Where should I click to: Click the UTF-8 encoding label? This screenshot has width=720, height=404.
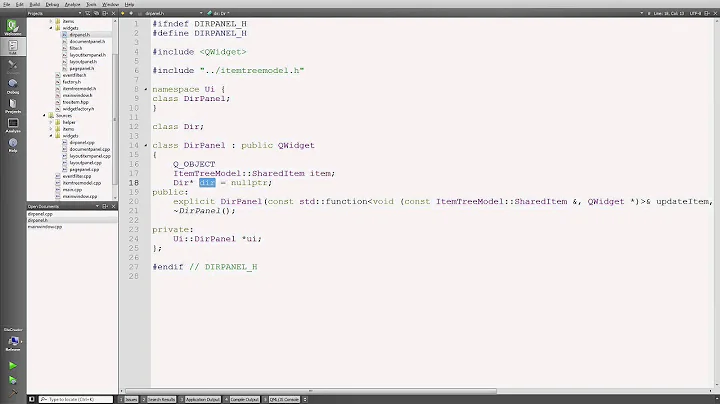point(695,13)
